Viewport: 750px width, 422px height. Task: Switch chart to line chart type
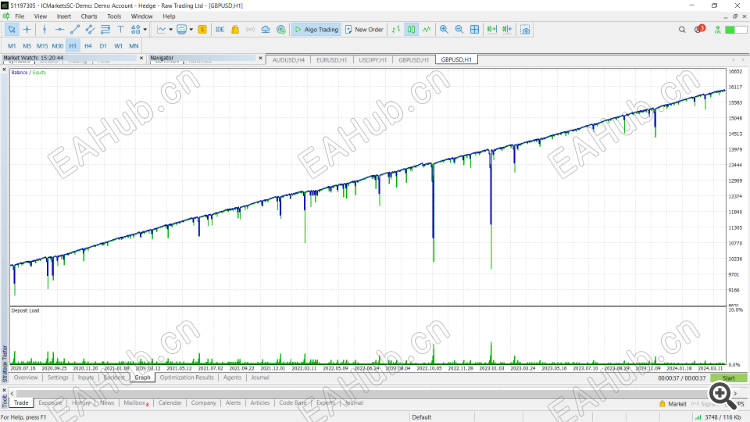click(427, 30)
